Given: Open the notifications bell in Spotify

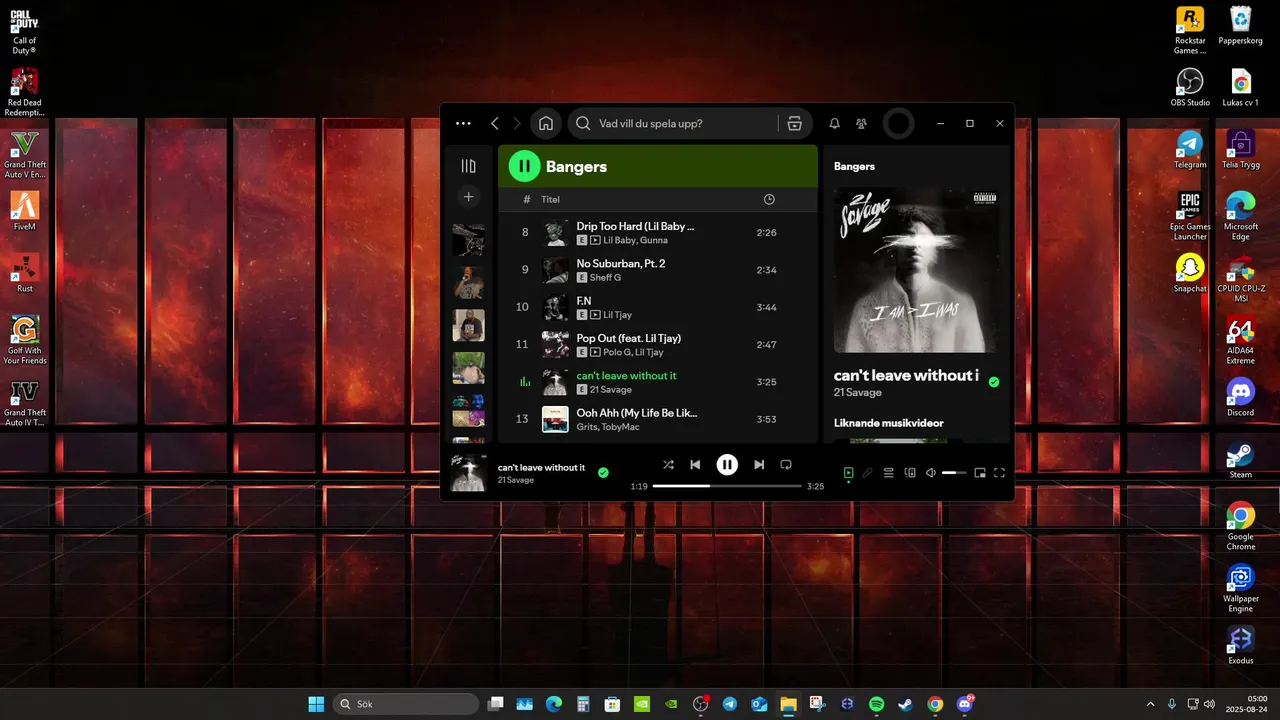Looking at the screenshot, I should click(x=834, y=123).
